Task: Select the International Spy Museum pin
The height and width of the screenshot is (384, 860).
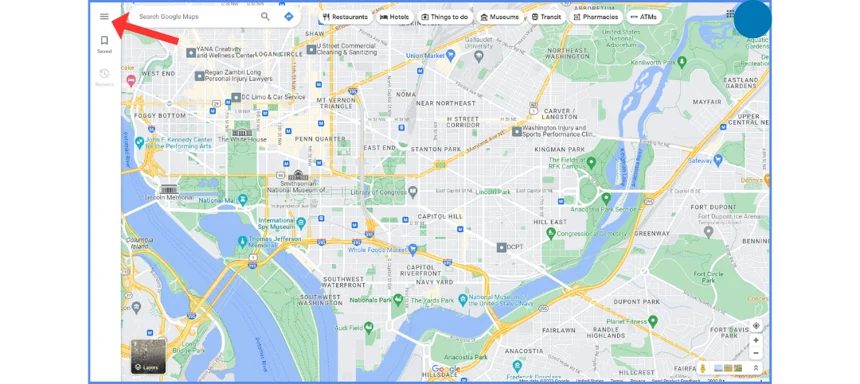Action: [x=301, y=222]
